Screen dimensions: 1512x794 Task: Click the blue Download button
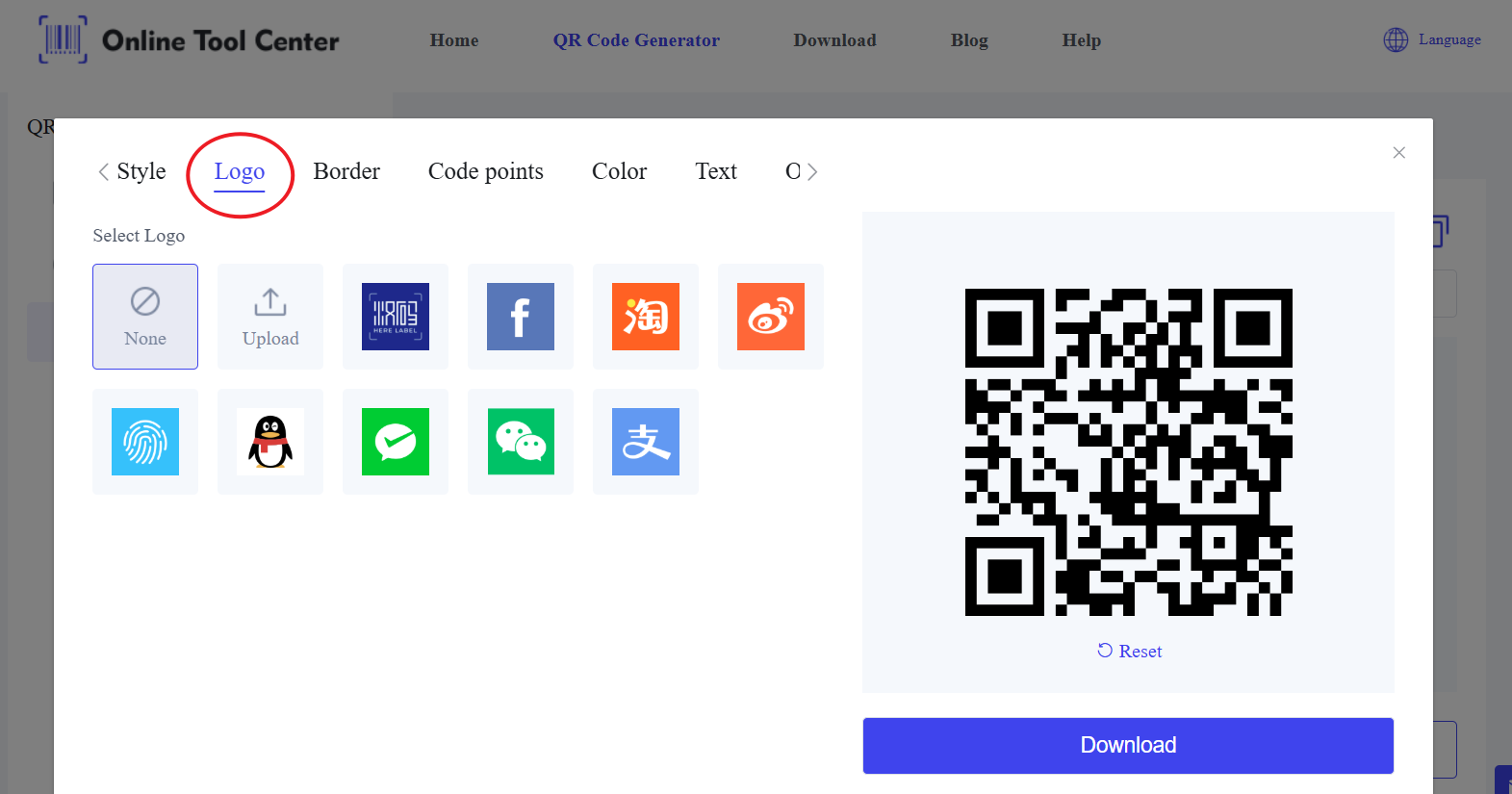(x=1128, y=745)
